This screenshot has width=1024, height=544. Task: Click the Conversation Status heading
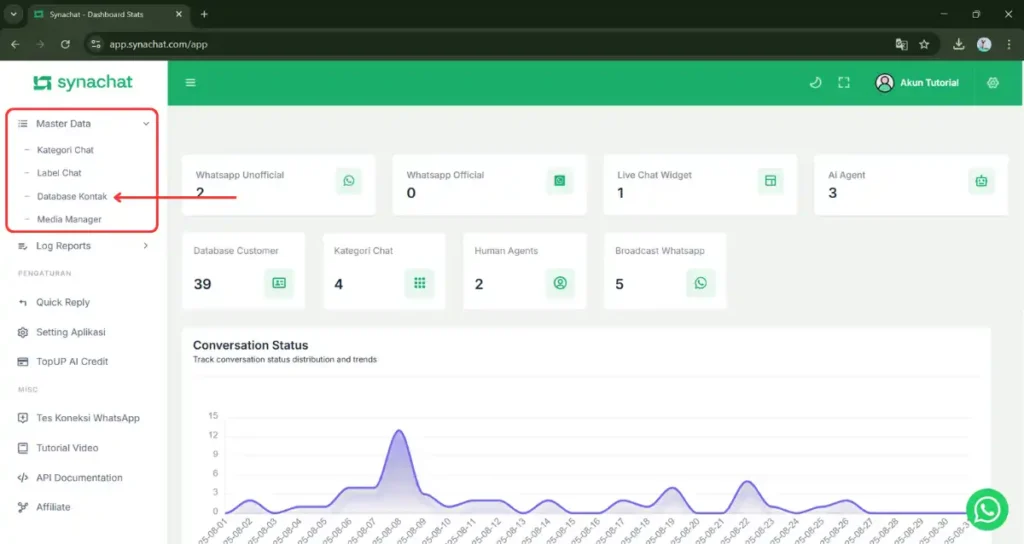(x=250, y=345)
